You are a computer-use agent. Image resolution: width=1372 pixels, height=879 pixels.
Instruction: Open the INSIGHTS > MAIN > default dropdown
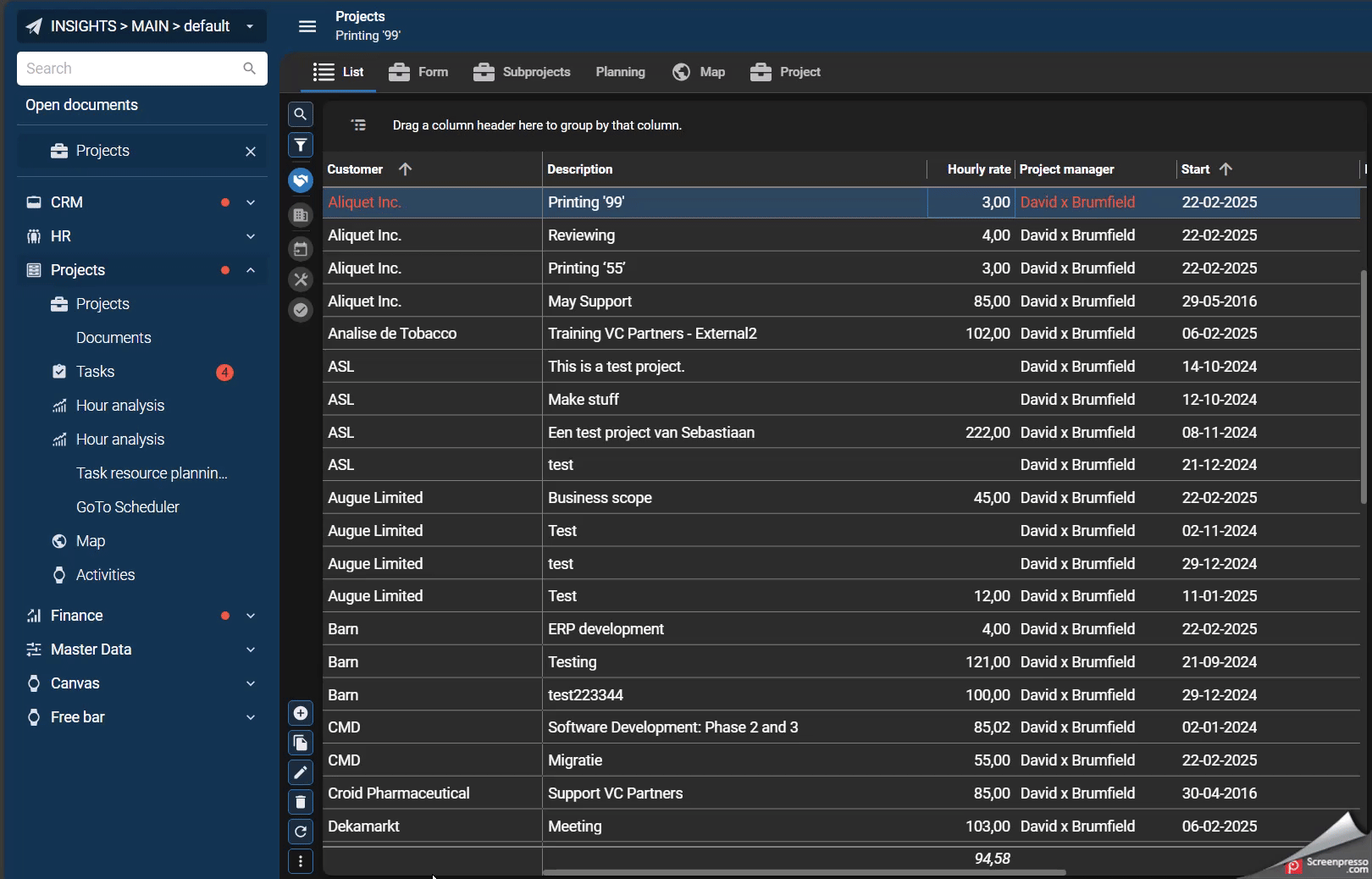[x=141, y=26]
